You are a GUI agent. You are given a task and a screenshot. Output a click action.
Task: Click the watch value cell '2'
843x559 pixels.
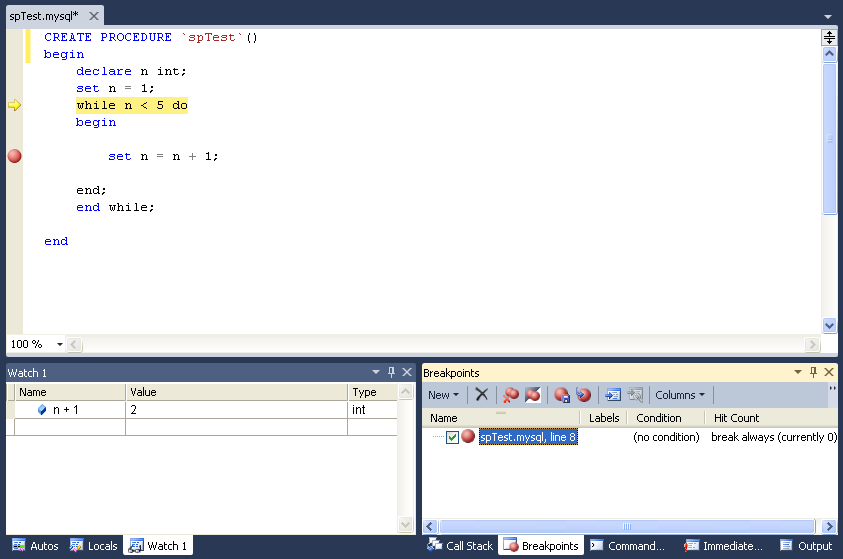(x=237, y=410)
